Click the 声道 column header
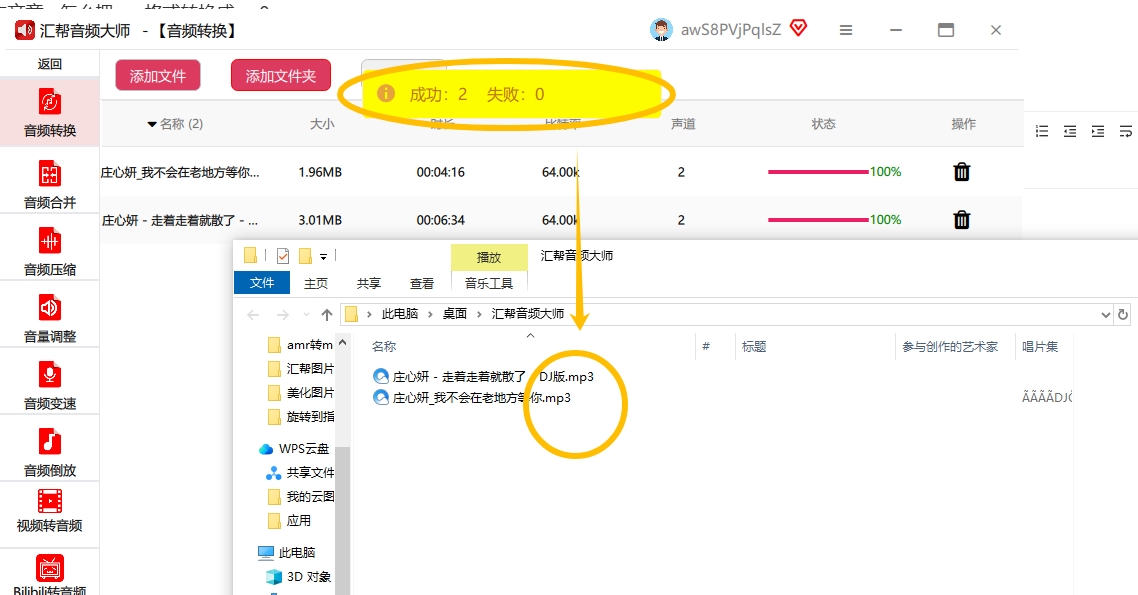 coord(683,124)
